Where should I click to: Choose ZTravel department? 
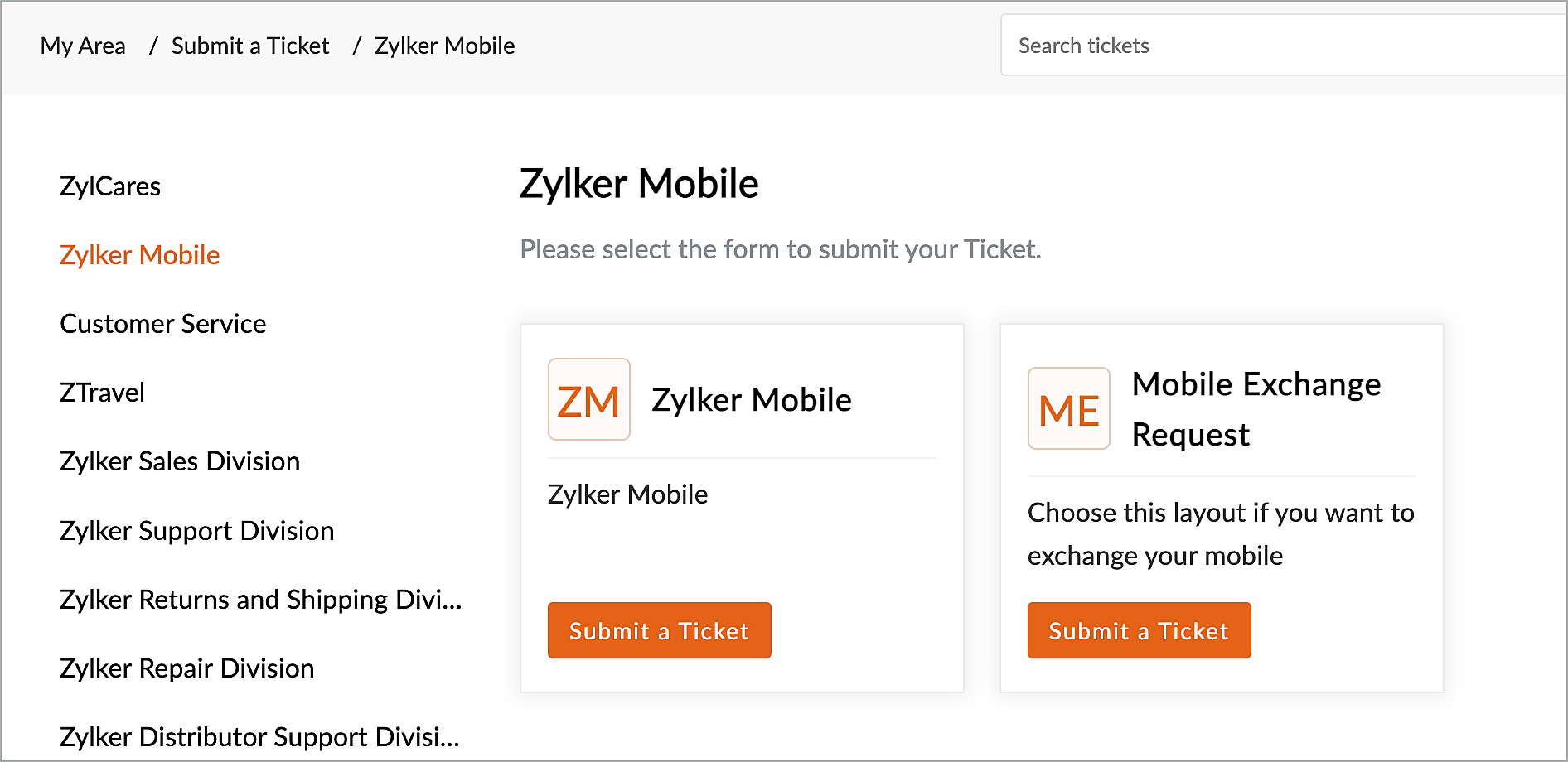tap(102, 393)
